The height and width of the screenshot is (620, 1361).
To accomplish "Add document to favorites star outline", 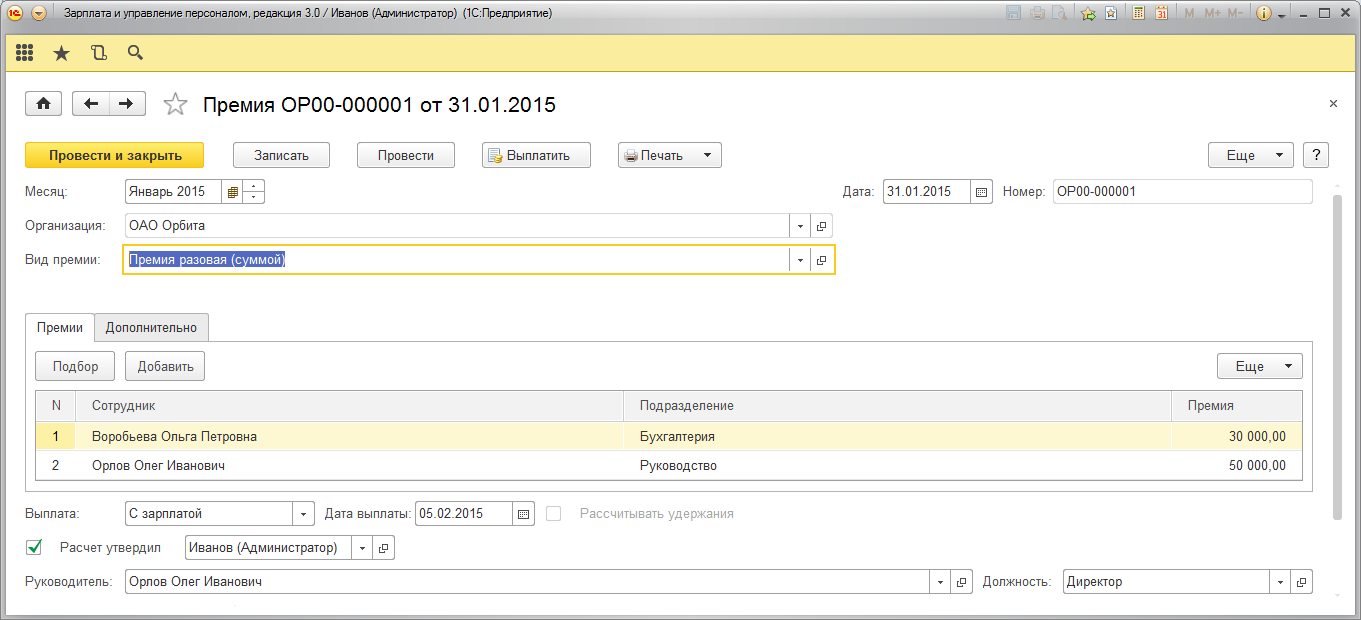I will click(x=175, y=104).
